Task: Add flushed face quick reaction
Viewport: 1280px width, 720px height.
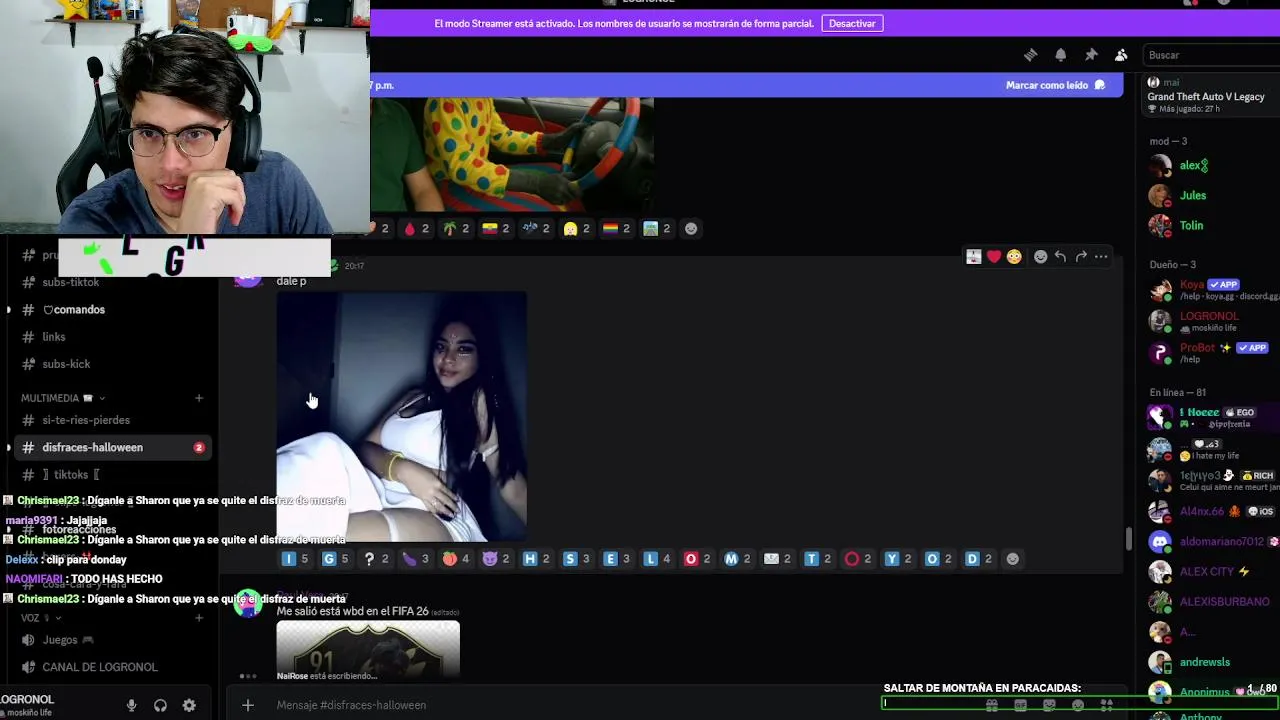Action: click(1014, 257)
